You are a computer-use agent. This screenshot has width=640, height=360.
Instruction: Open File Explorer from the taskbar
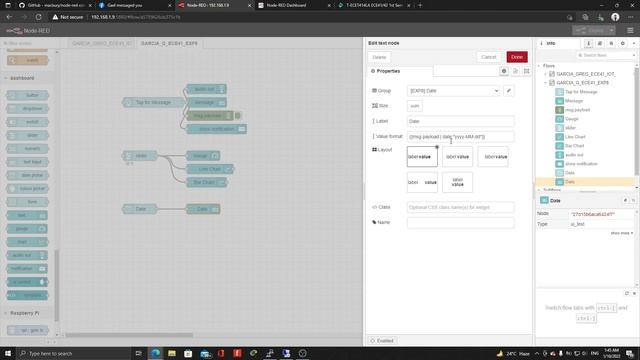point(172,353)
